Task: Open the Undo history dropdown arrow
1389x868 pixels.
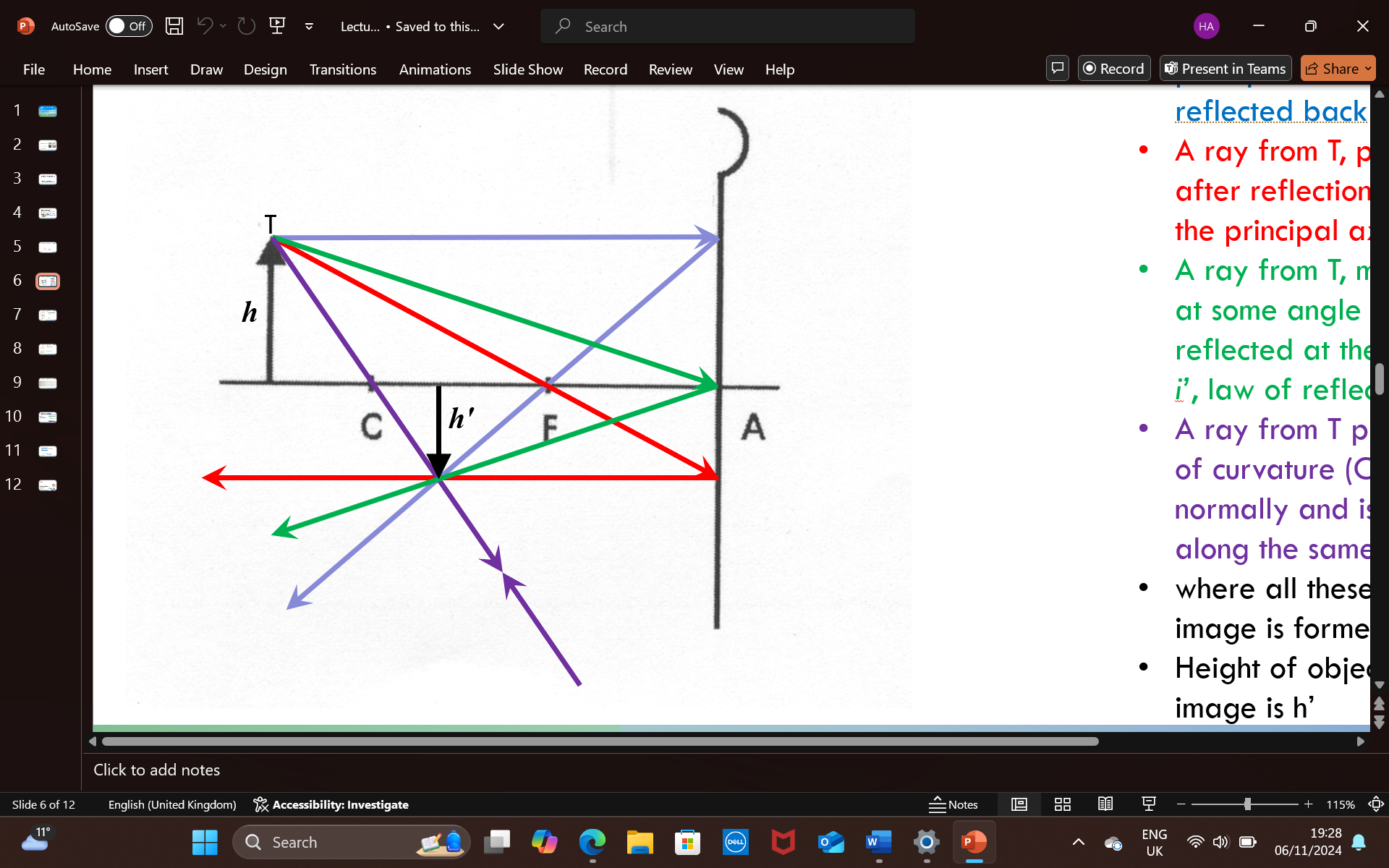Action: 223,26
